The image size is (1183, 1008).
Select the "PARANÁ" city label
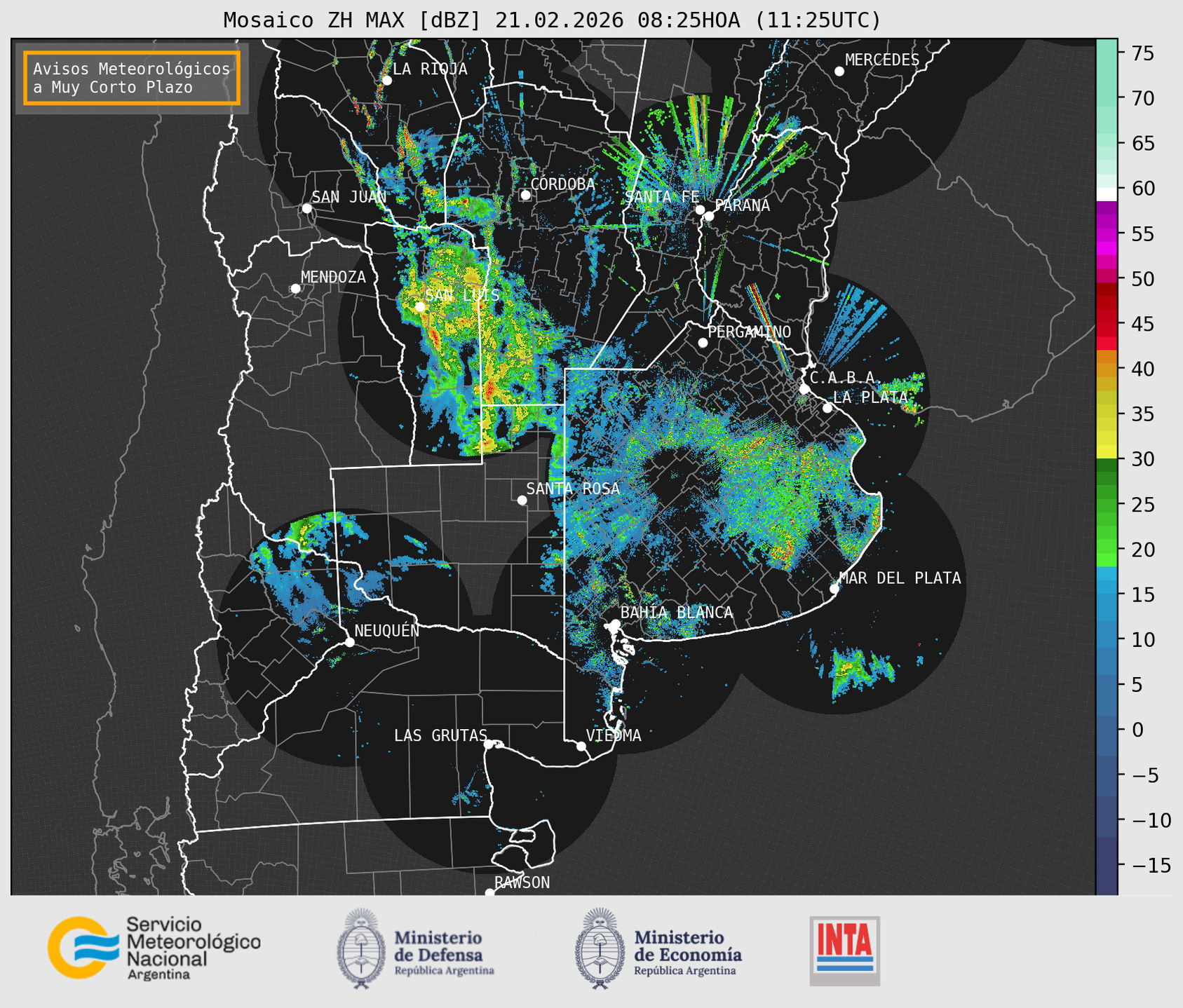(742, 205)
